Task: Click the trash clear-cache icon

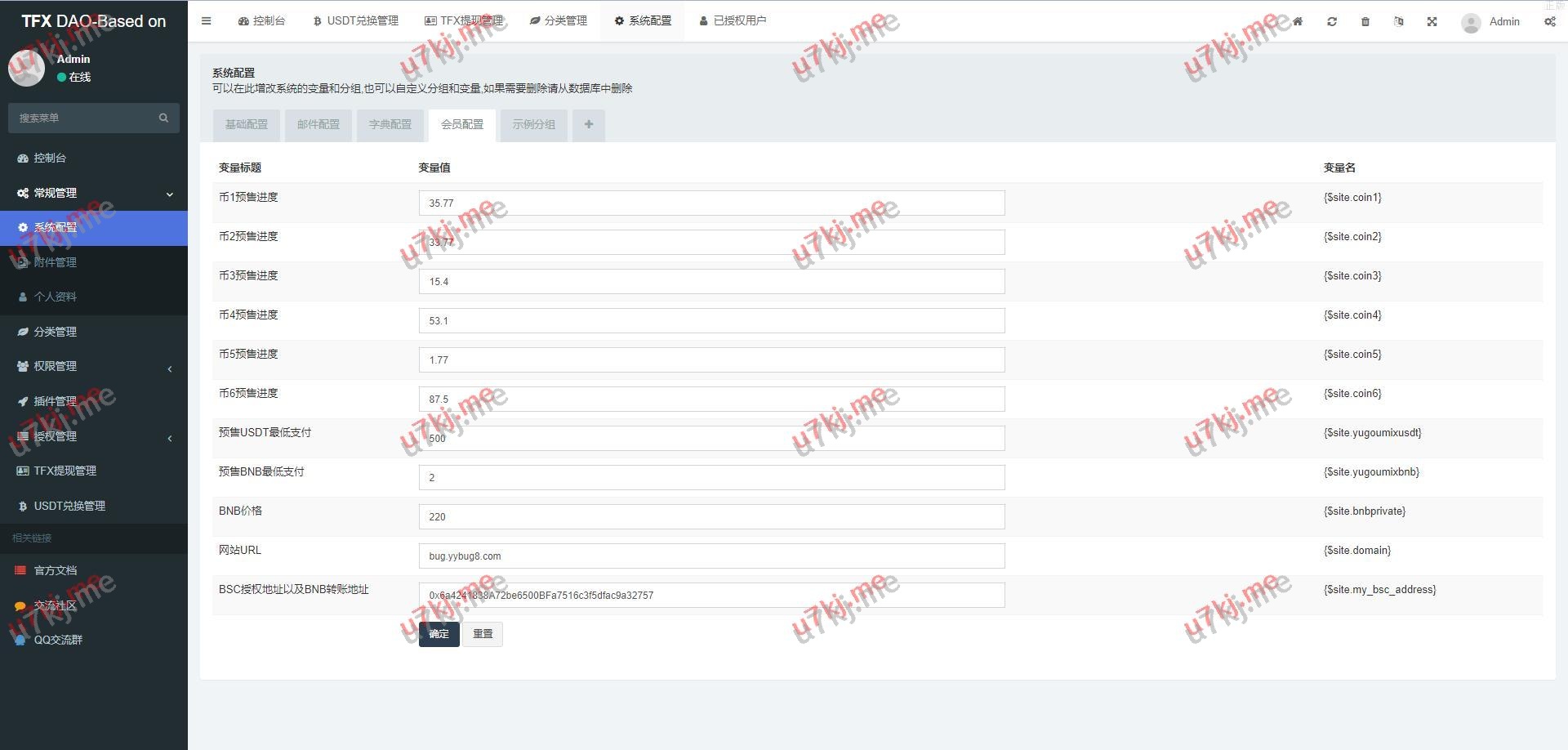Action: coord(1365,22)
